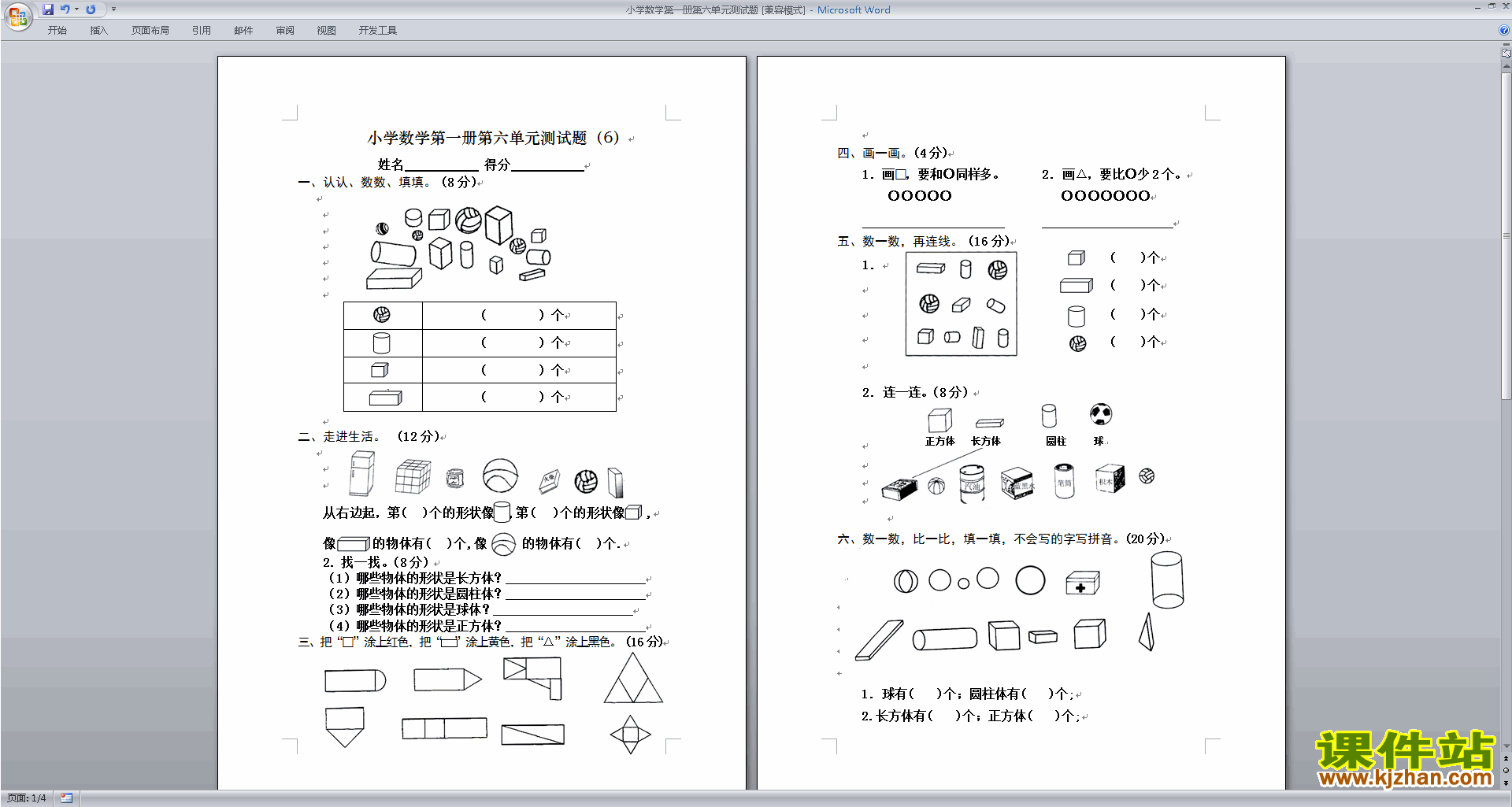The width and height of the screenshot is (1512, 807).
Task: Click the refrigerator picture in section 二
Action: 361,474
